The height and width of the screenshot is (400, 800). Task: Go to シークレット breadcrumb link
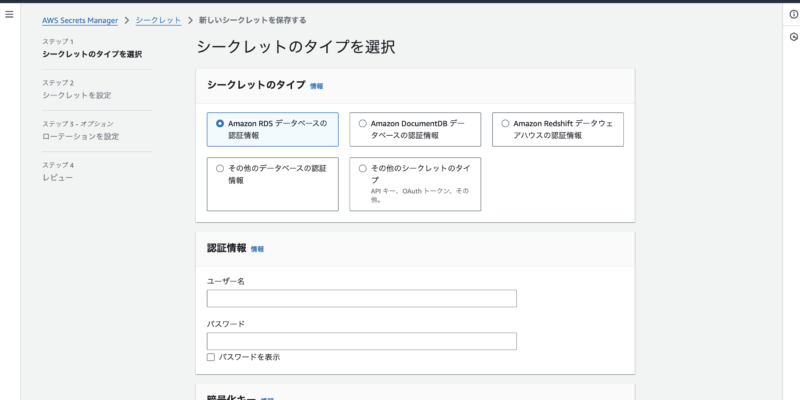[158, 20]
